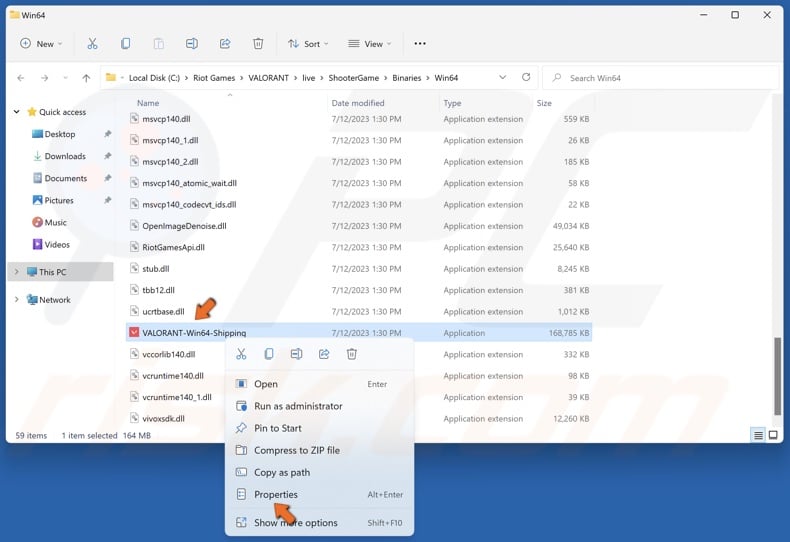Click the Cut icon in the toolbar
790x542 pixels.
[x=92, y=44]
